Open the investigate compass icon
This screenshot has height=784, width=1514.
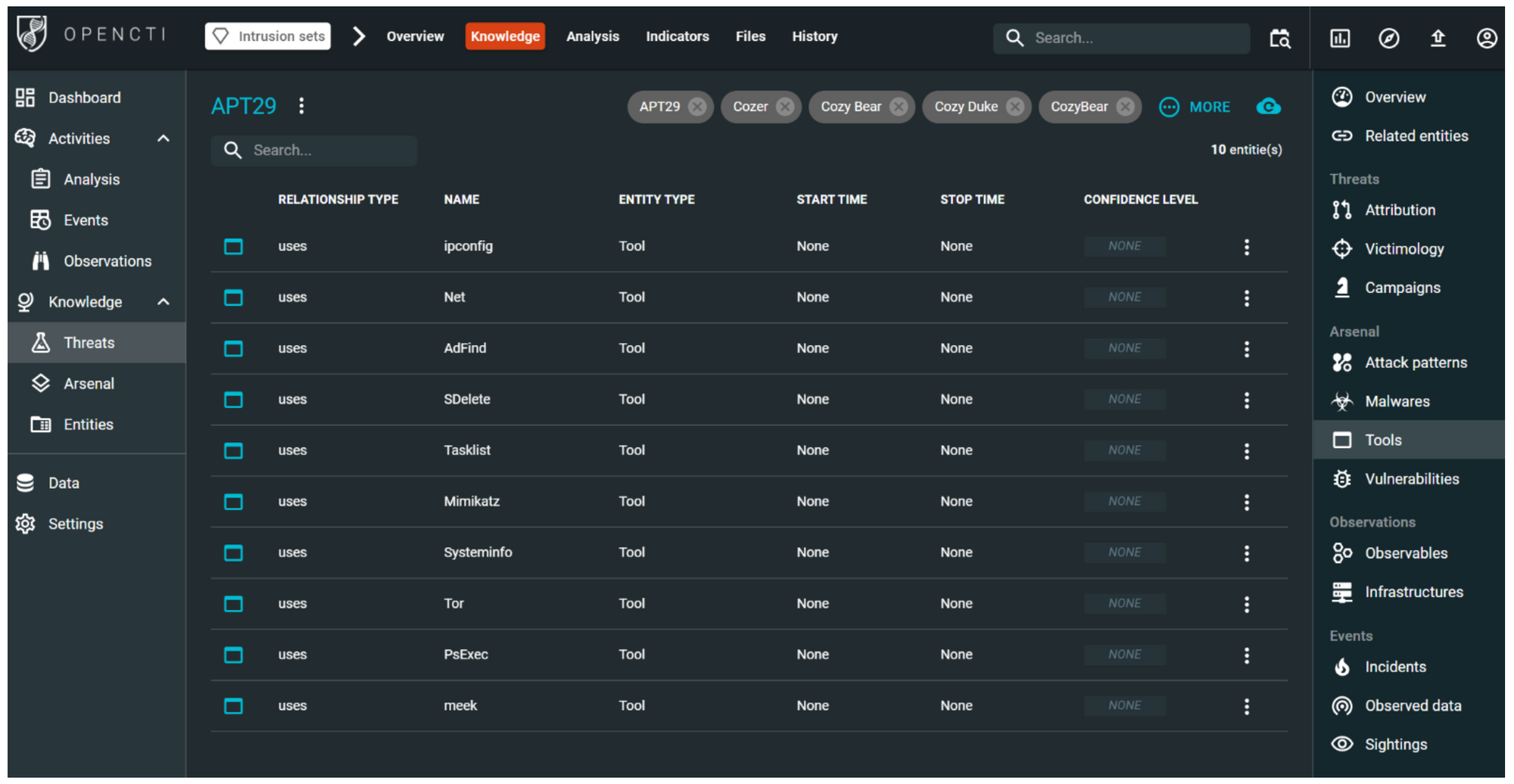[1388, 38]
